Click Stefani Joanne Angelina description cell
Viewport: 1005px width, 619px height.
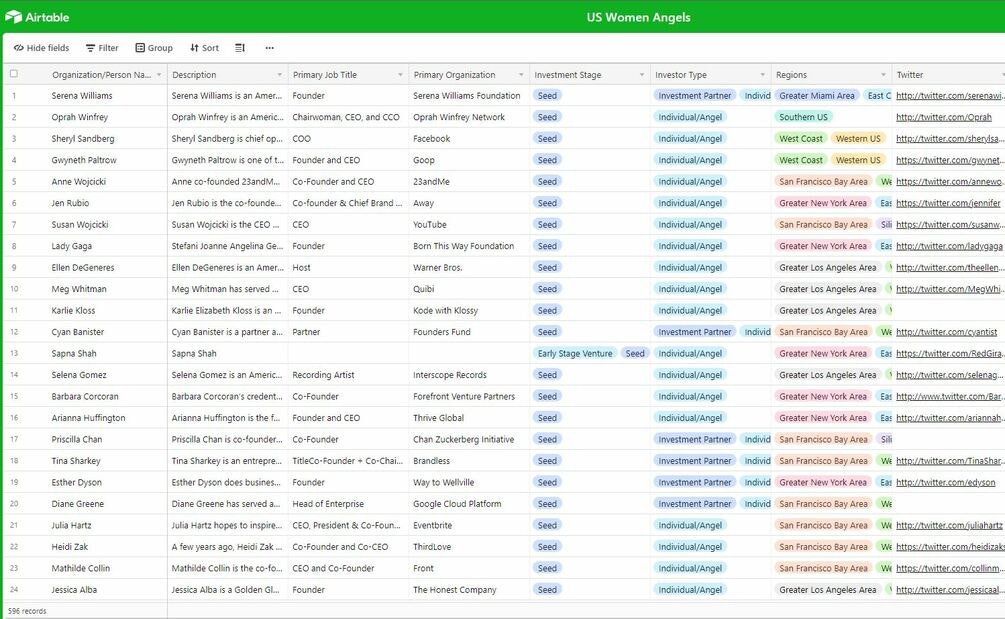[x=228, y=246]
